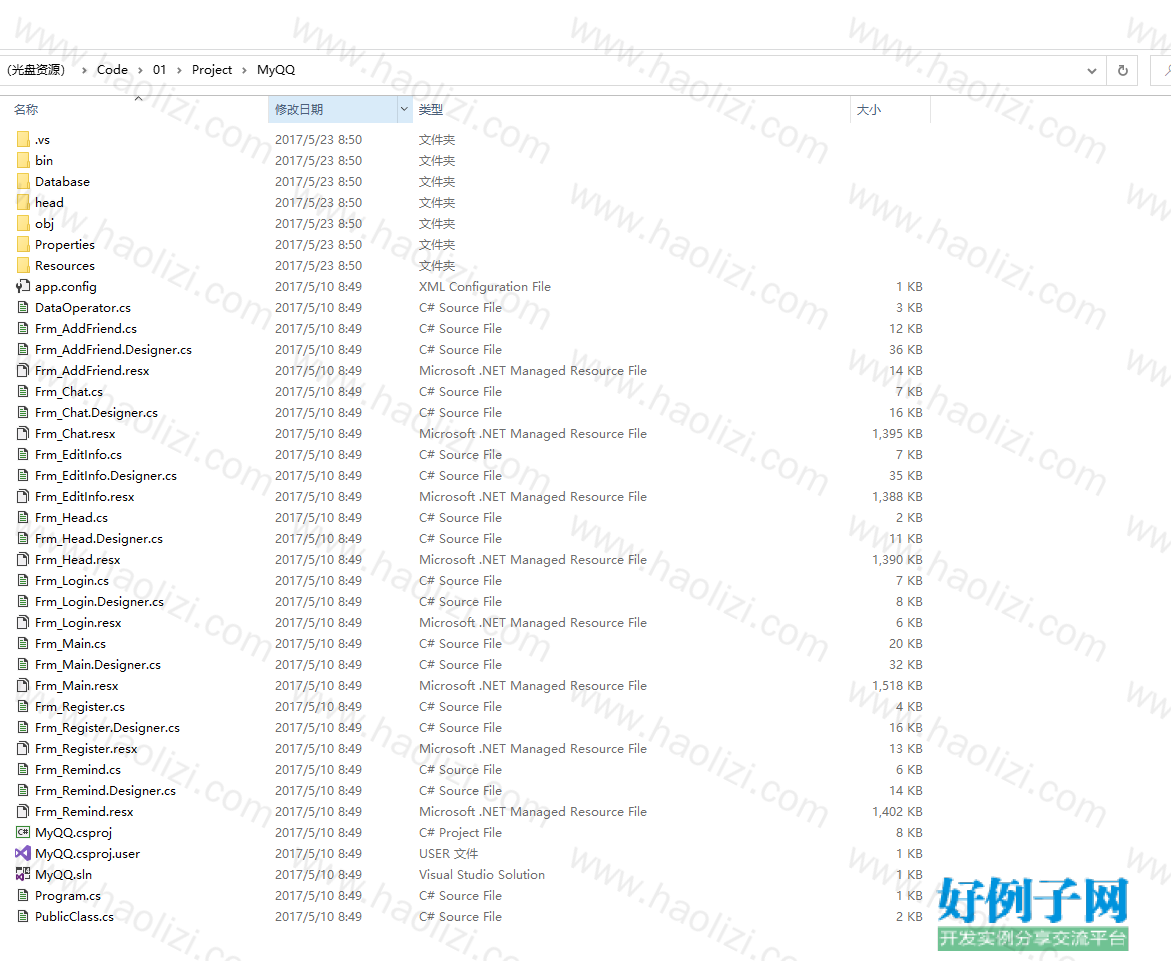Screen dimensions: 1171x961
Task: Click the Resources folder icon
Action: 23,265
